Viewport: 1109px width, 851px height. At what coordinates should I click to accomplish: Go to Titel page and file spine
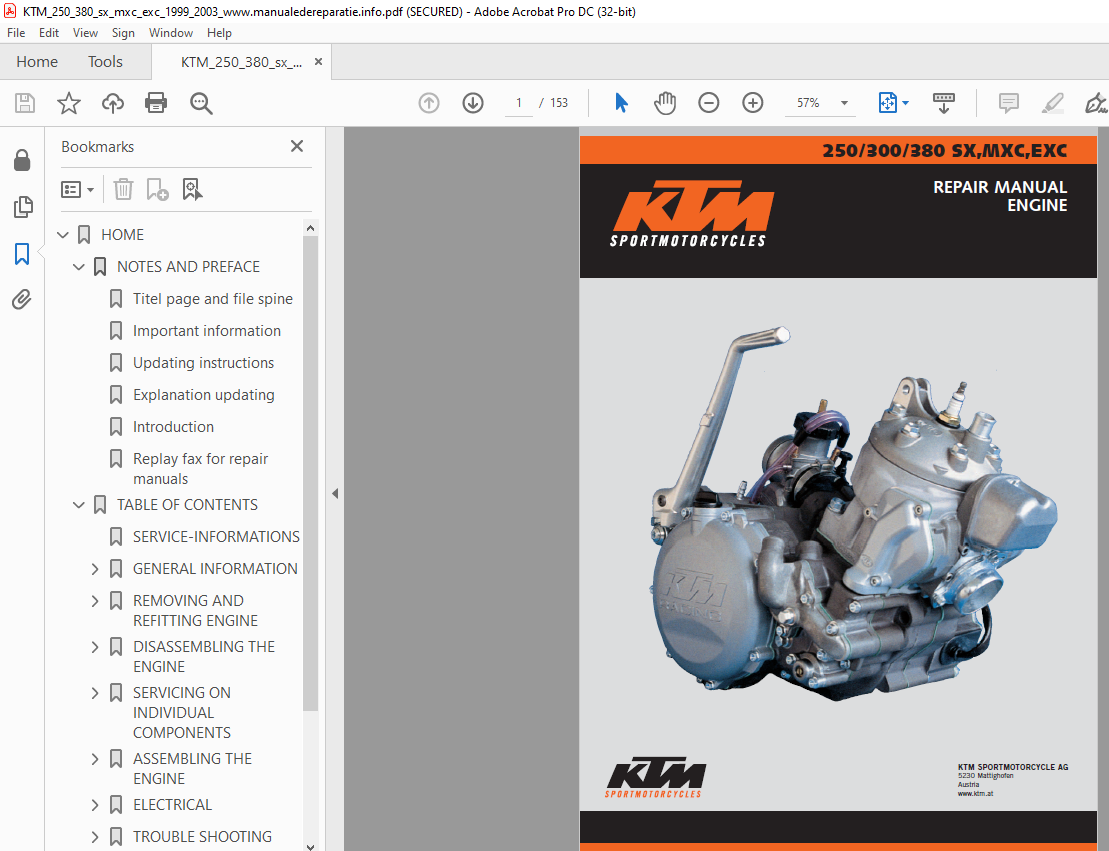(212, 299)
